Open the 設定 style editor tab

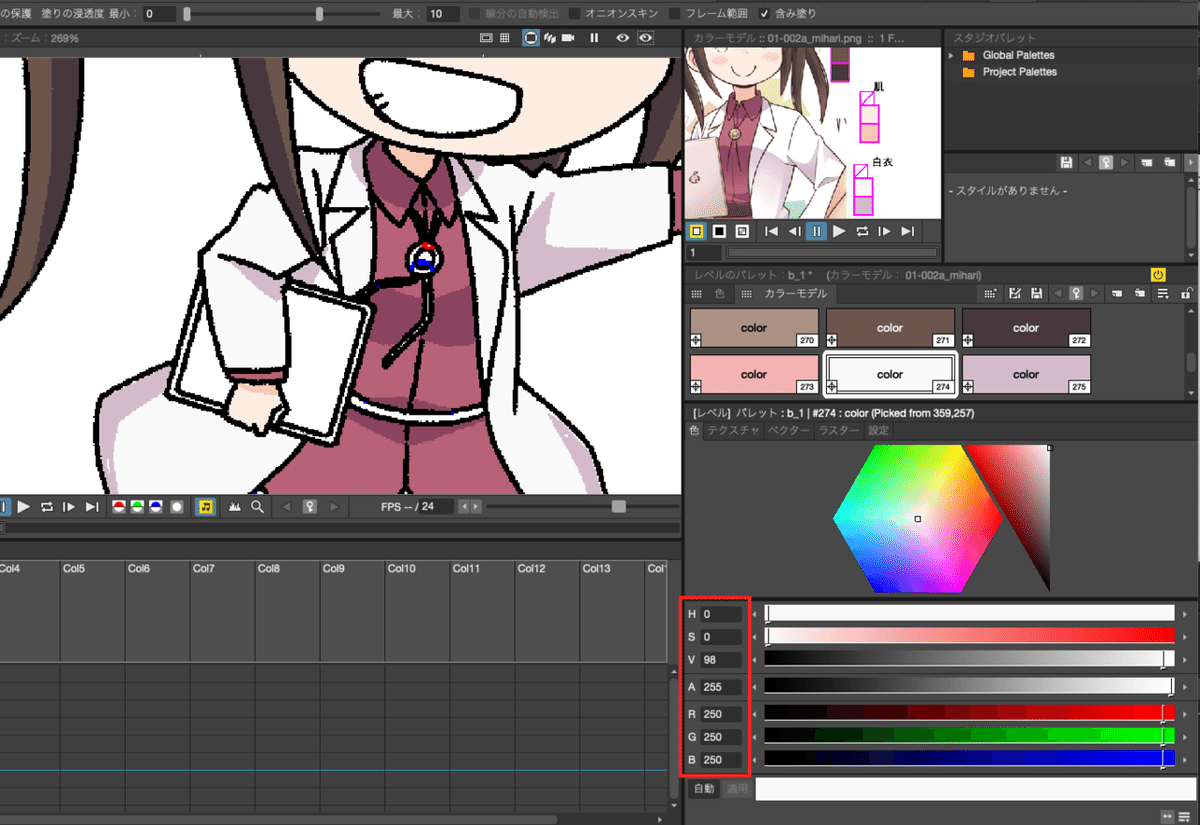point(878,431)
